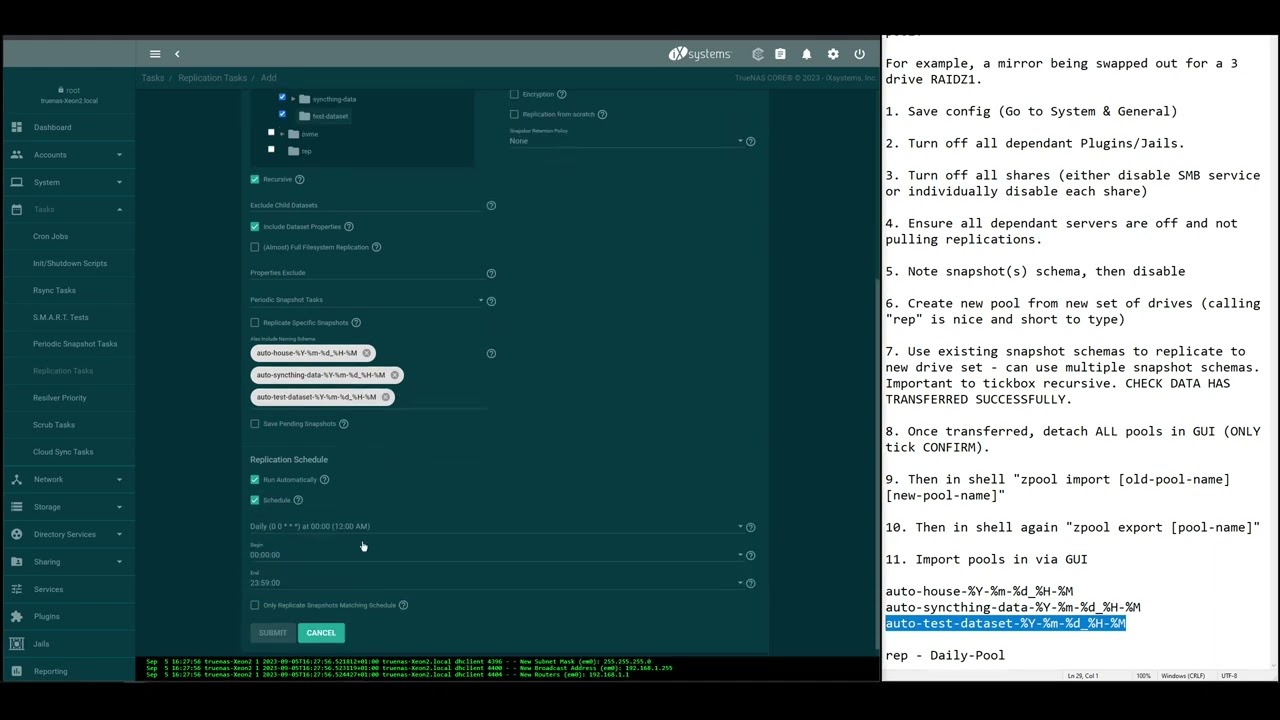The width and height of the screenshot is (1280, 720).
Task: Open the TrueCommand icon
Action: click(758, 54)
